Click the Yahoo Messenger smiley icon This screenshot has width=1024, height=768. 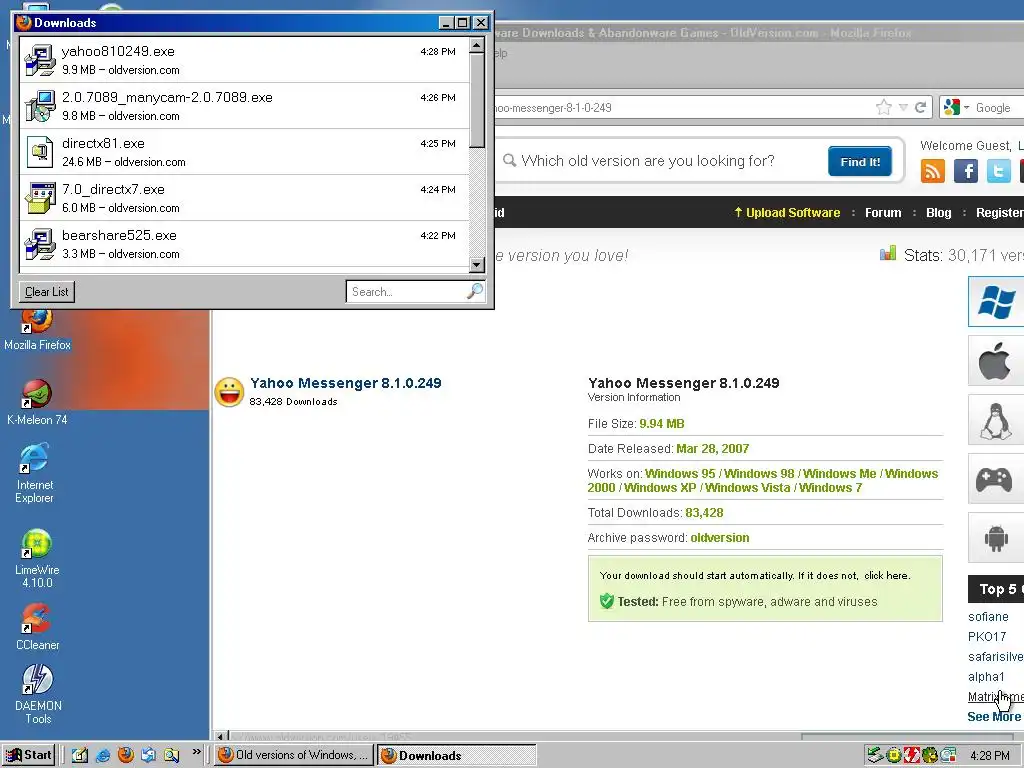pyautogui.click(x=229, y=392)
